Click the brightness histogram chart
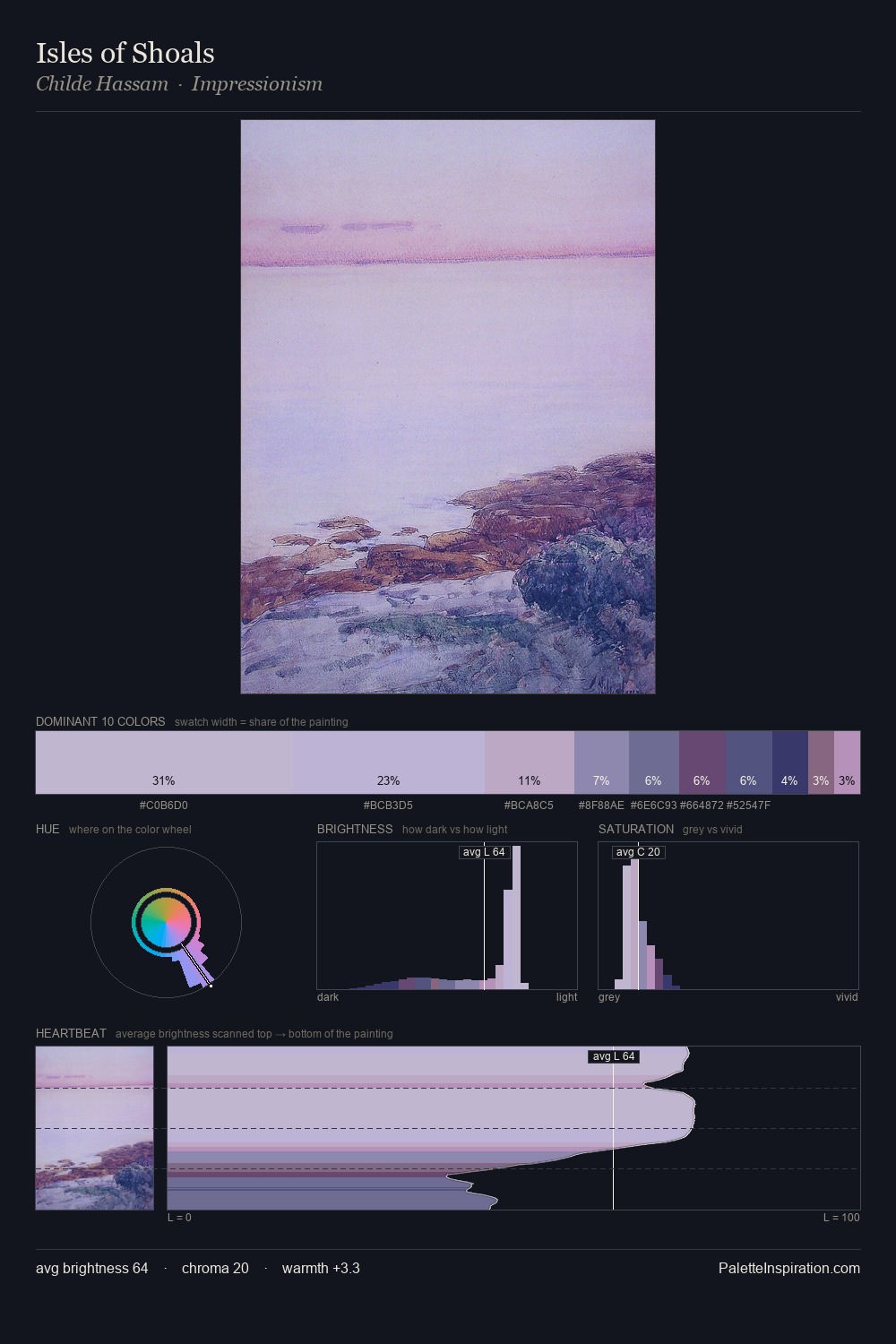 447,916
